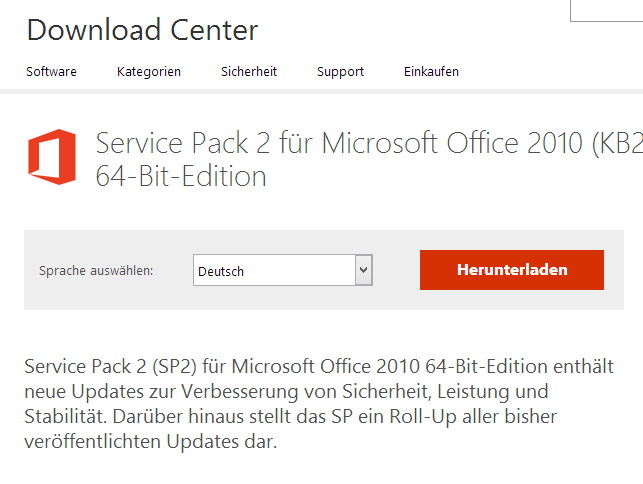Focus the search box at top right
643x484 pixels.
[x=607, y=11]
